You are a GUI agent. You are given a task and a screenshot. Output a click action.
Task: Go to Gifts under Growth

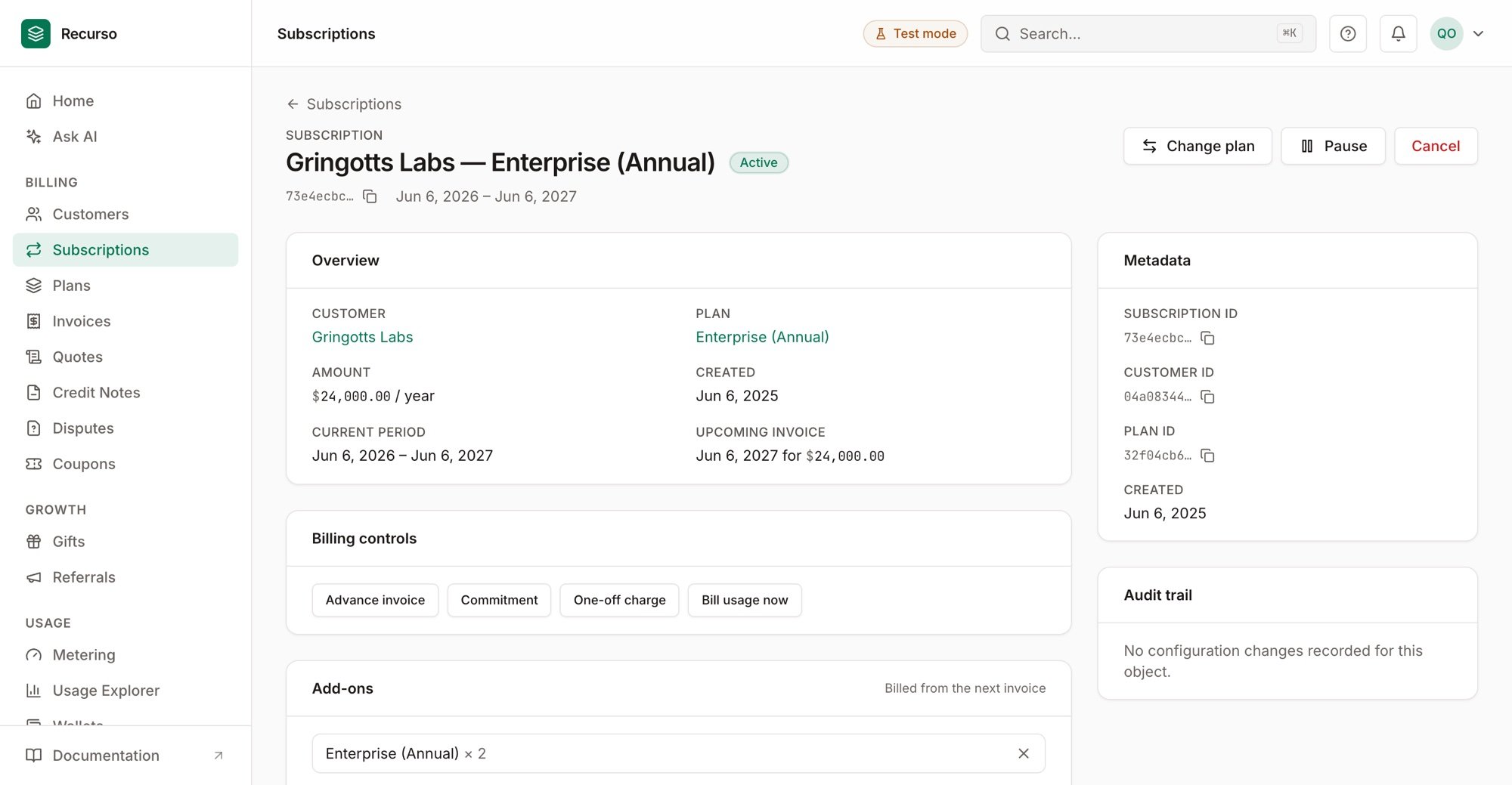[125, 541]
